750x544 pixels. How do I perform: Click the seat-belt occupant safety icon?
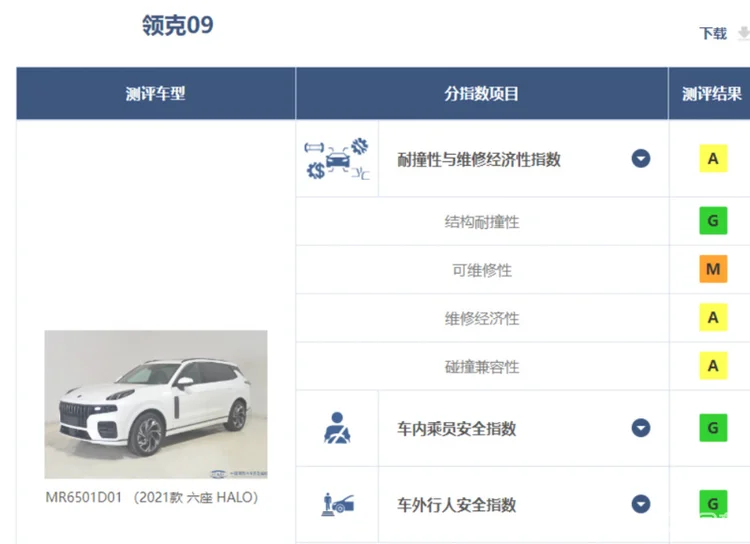[337, 428]
